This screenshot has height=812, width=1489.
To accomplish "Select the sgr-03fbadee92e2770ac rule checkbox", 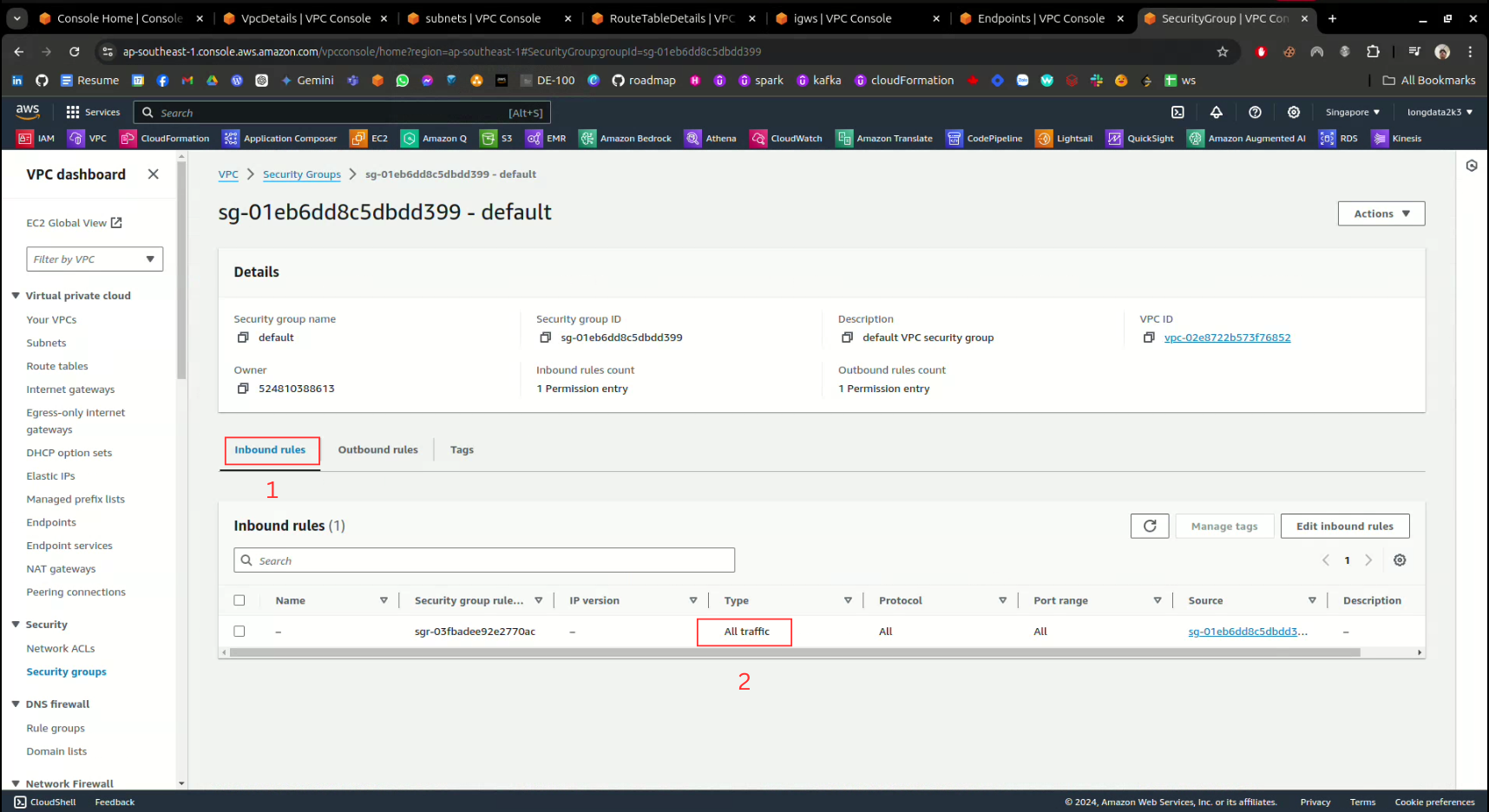I will (x=239, y=632).
